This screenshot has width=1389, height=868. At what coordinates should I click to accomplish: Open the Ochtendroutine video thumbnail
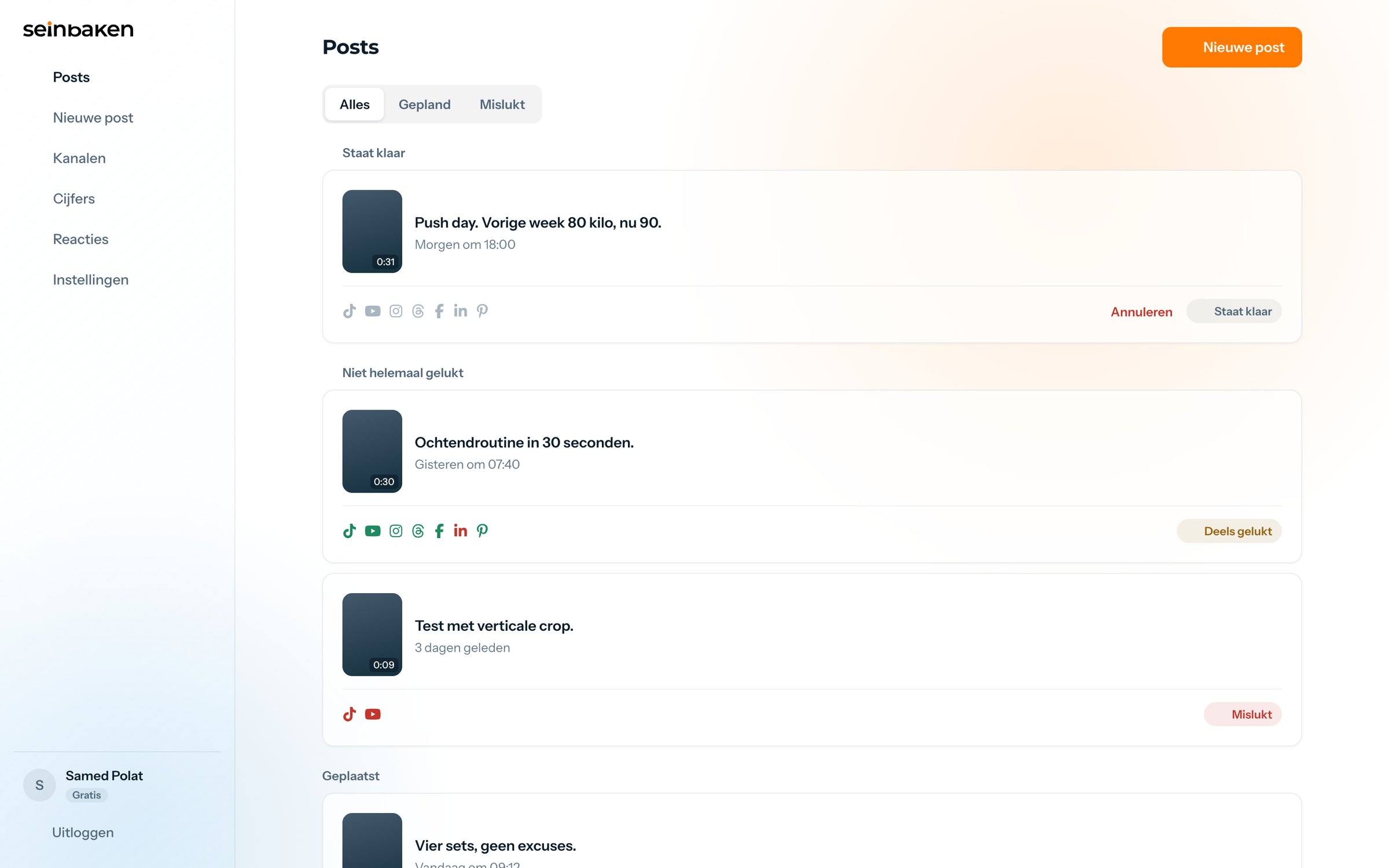point(372,451)
